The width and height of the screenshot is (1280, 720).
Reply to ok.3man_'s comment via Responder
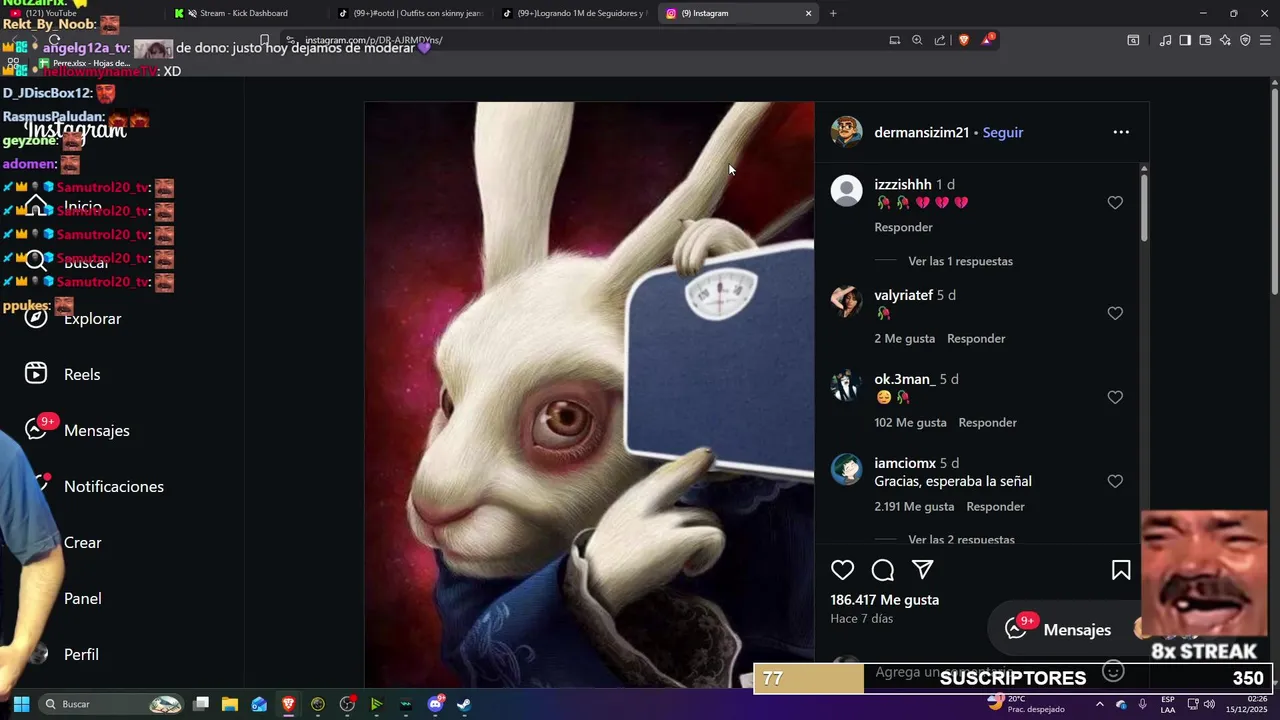pyautogui.click(x=987, y=422)
